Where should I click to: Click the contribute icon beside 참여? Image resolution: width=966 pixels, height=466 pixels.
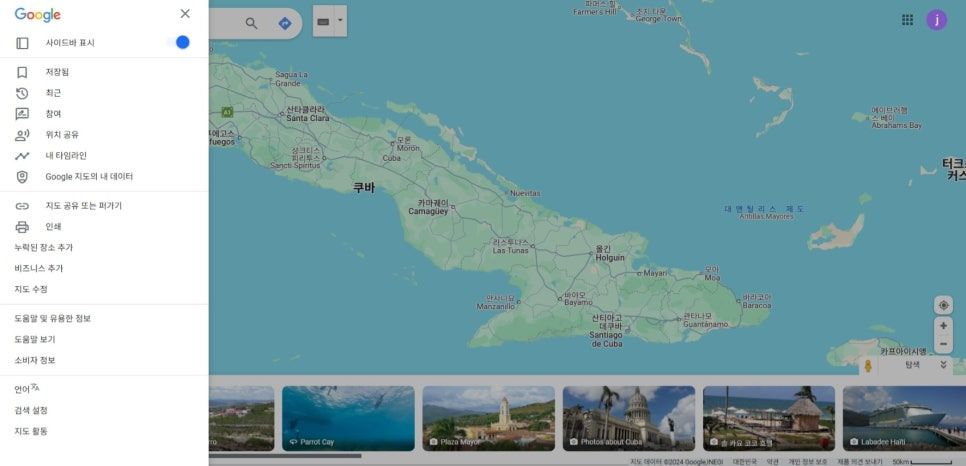click(22, 114)
